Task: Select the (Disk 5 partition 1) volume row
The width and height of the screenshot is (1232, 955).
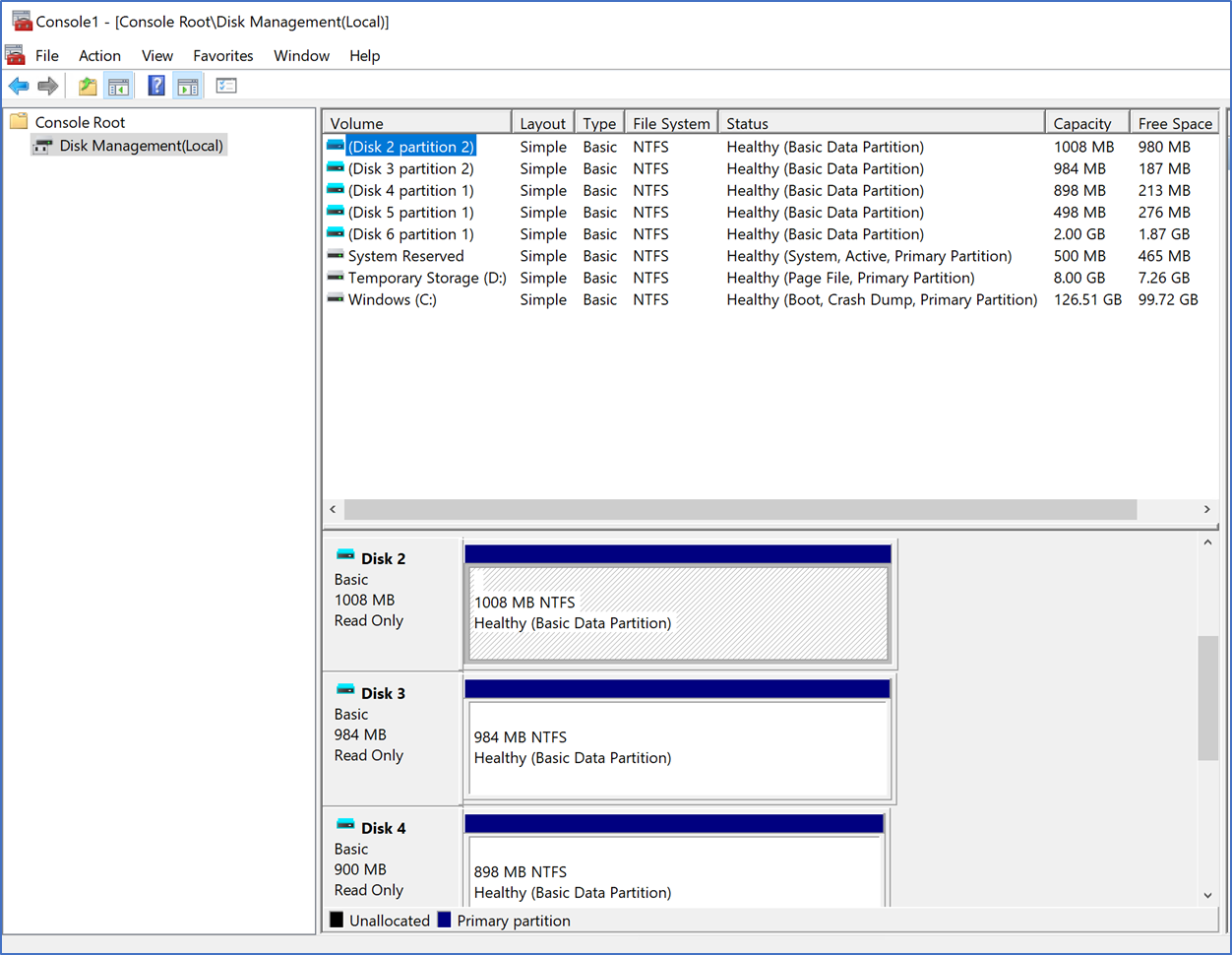Action: click(x=770, y=212)
